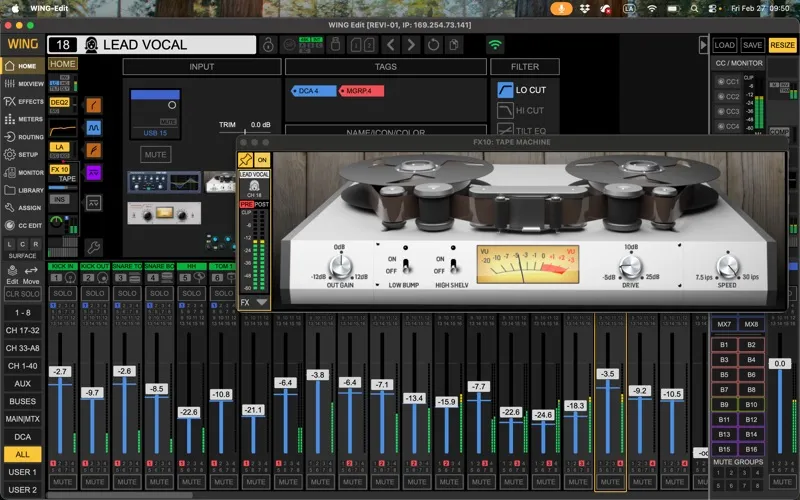Image resolution: width=800 pixels, height=500 pixels.
Task: Click the surface Move arrows icon
Action: 31,274
